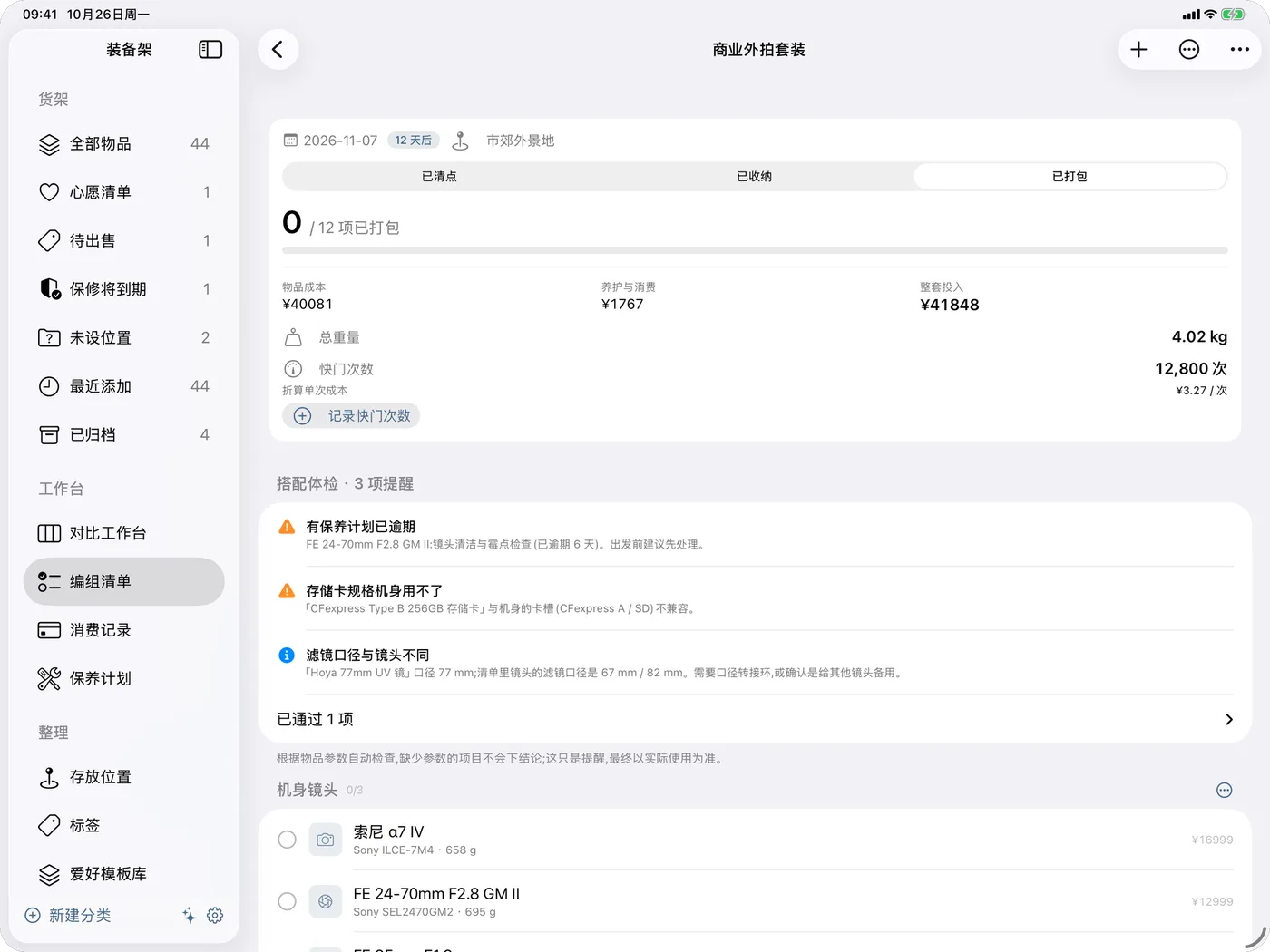1270x952 pixels.
Task: Click the columns icon for 对比工作台
Action: click(x=49, y=533)
